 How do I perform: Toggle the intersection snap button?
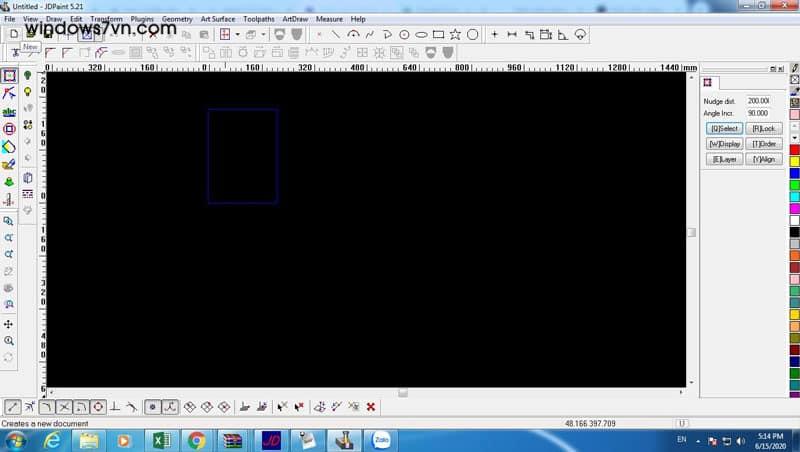tap(64, 407)
